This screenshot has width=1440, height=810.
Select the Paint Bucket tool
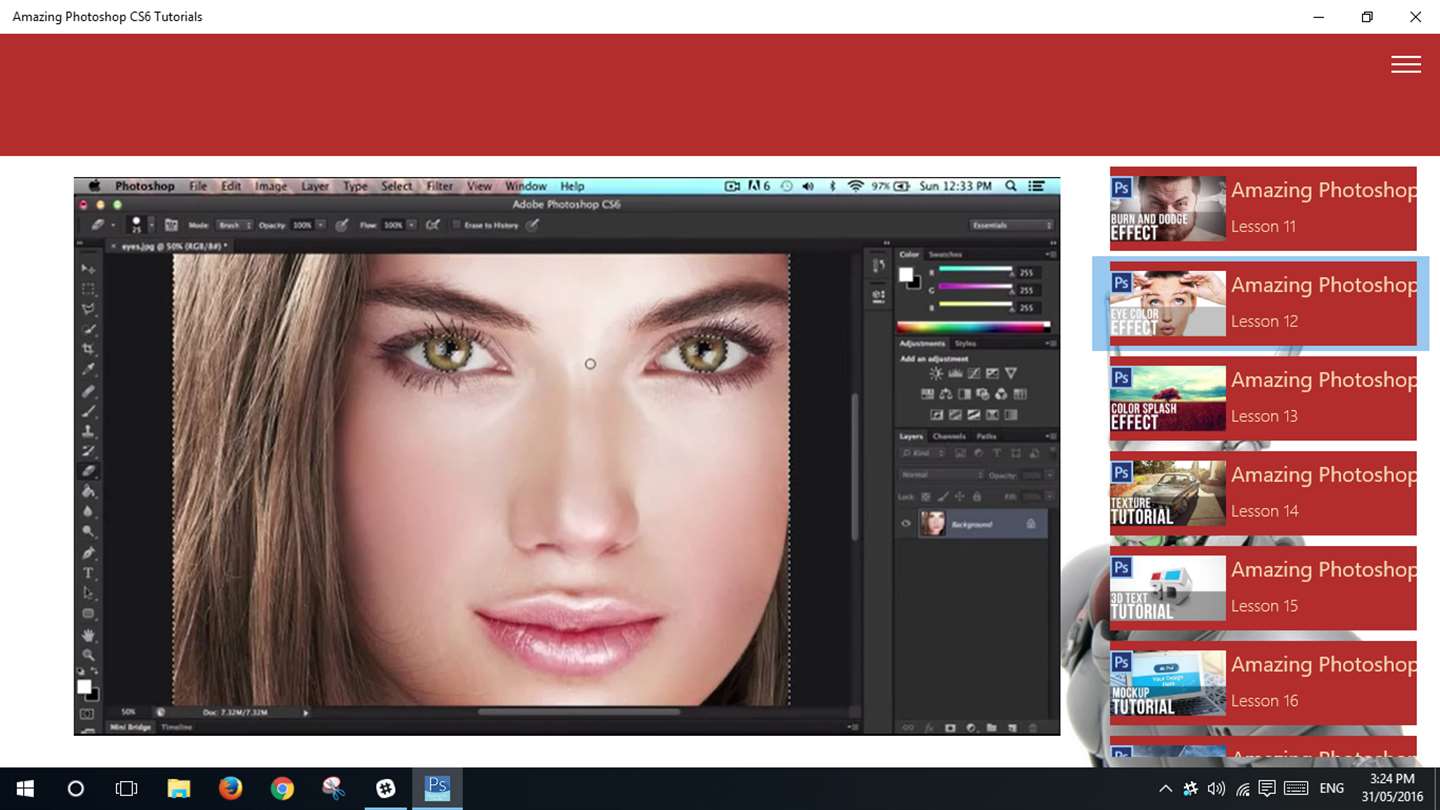(x=88, y=492)
